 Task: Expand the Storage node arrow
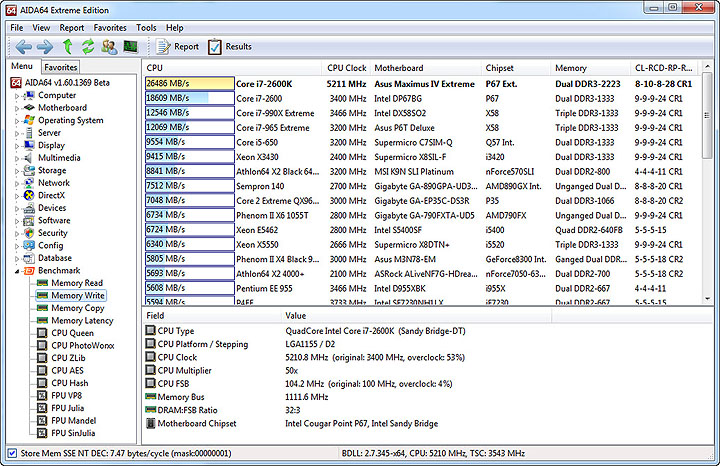(x=17, y=171)
